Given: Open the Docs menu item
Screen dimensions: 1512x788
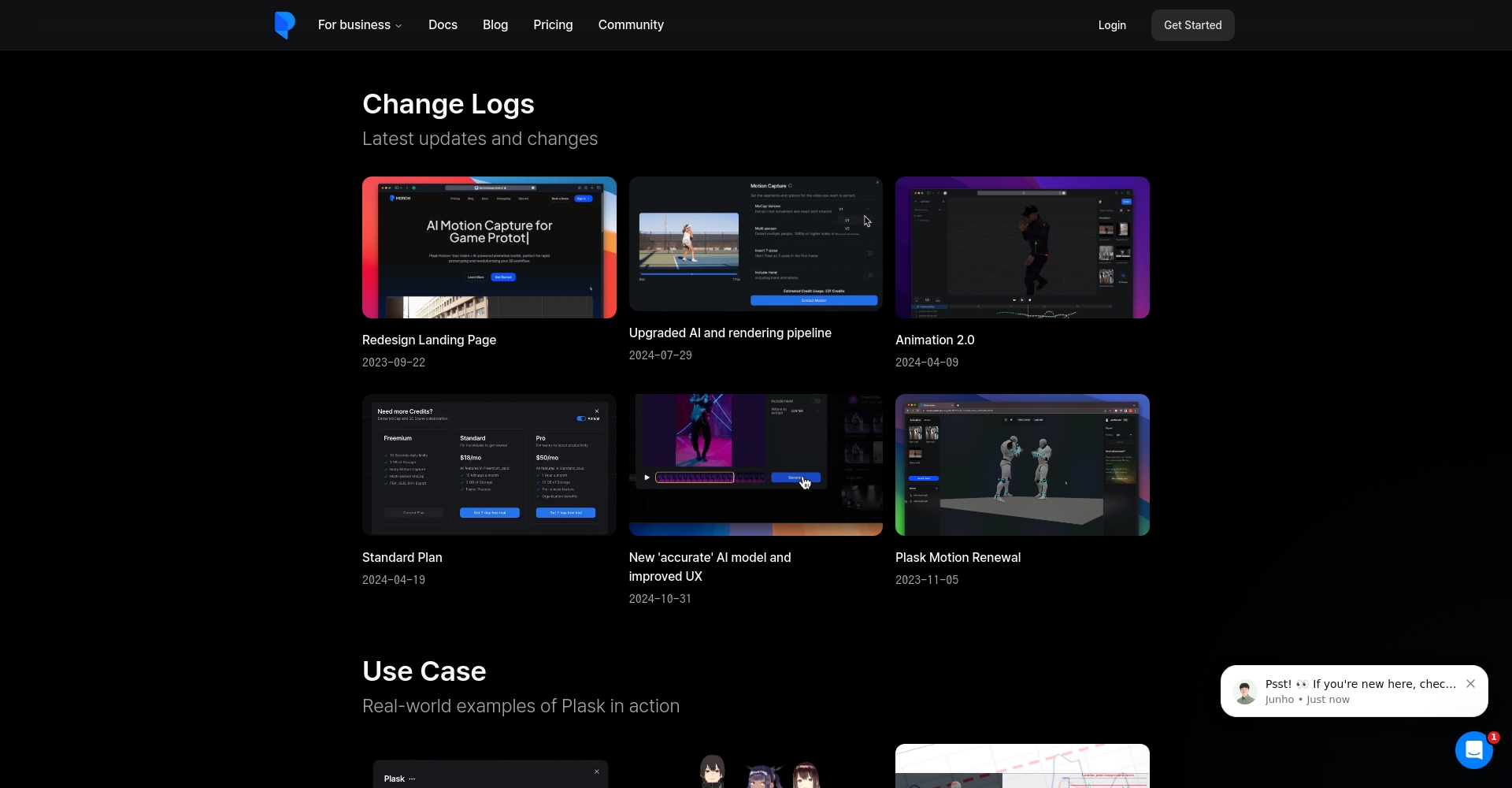Looking at the screenshot, I should [443, 25].
